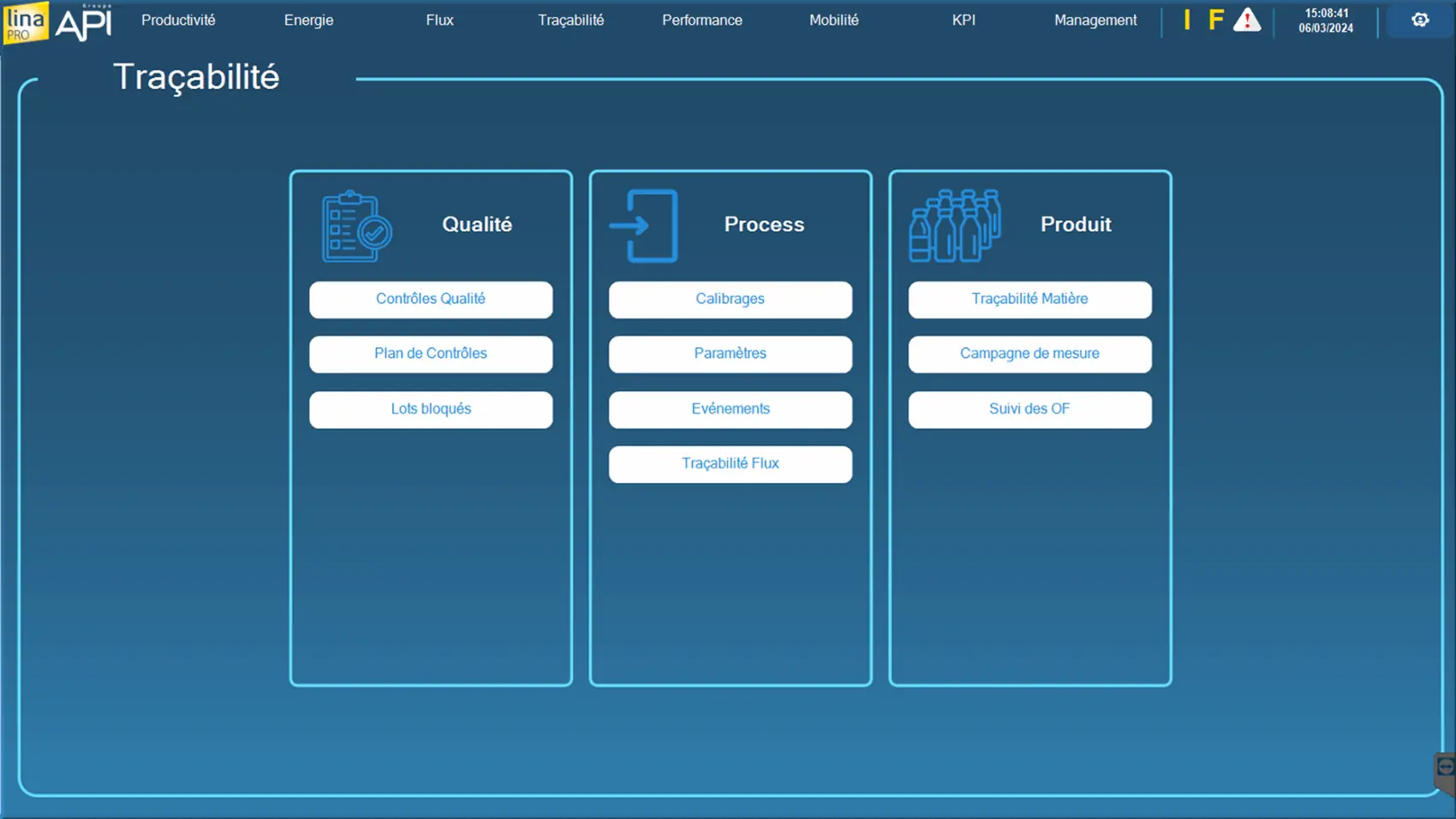
Task: Click the red warning triangle alert icon
Action: pos(1246,21)
